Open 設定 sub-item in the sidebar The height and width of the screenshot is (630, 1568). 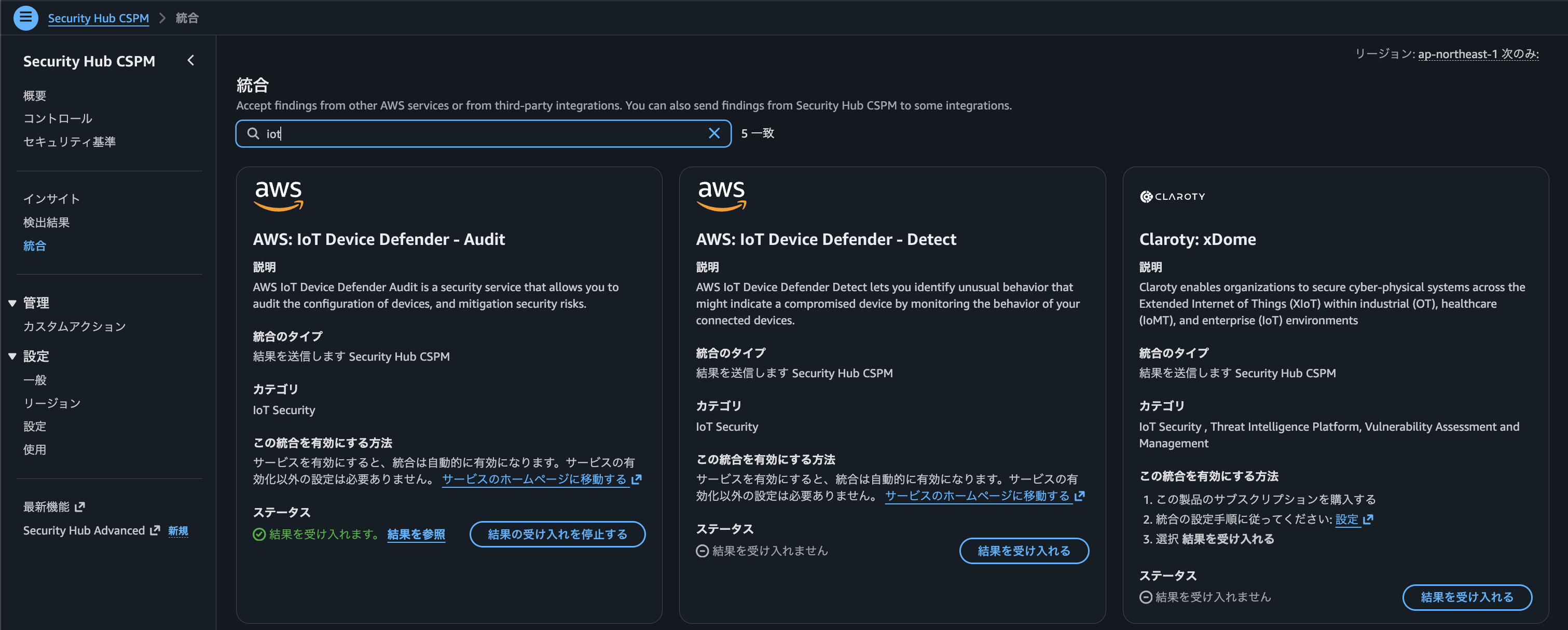click(x=35, y=426)
